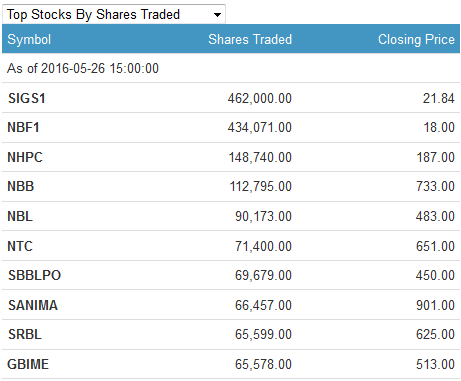
Task: Open the NTC stock symbol
Action: click(x=20, y=246)
